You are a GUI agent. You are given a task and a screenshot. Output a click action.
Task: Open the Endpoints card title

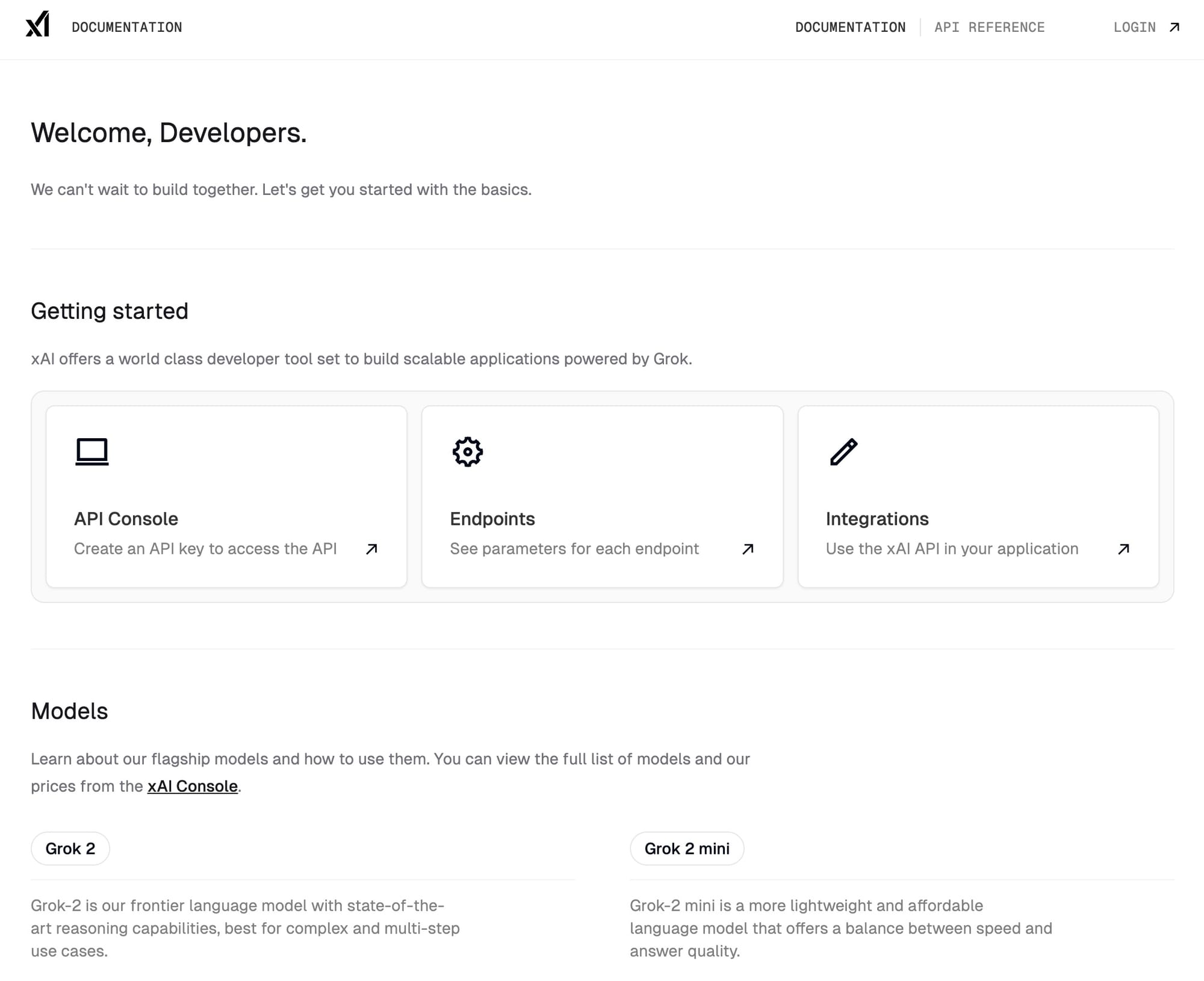coord(492,519)
